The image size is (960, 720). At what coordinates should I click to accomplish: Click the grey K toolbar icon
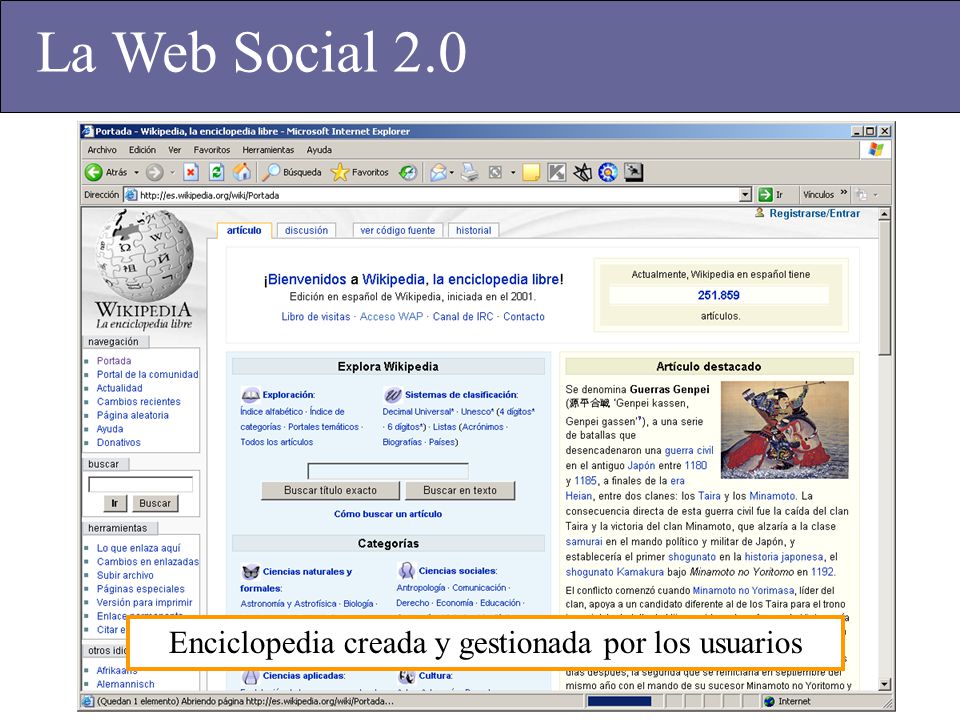click(x=557, y=173)
